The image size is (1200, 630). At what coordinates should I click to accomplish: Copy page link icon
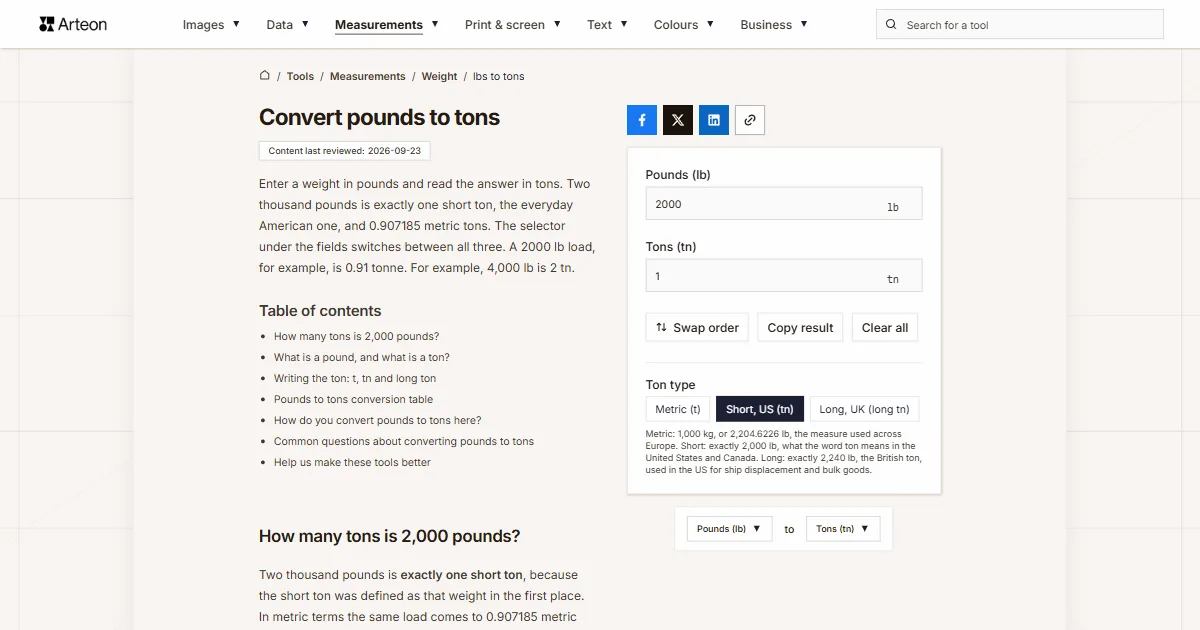[x=750, y=120]
